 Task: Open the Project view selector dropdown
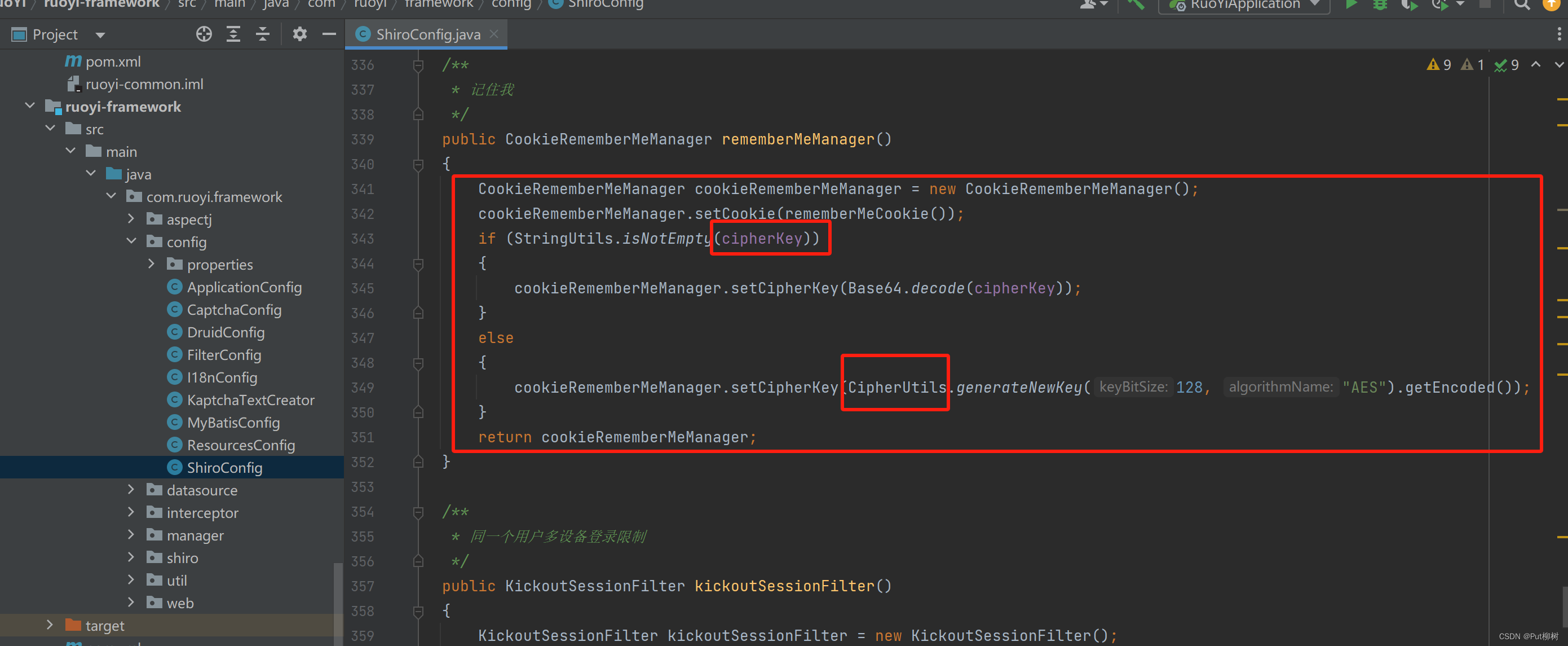pos(100,35)
